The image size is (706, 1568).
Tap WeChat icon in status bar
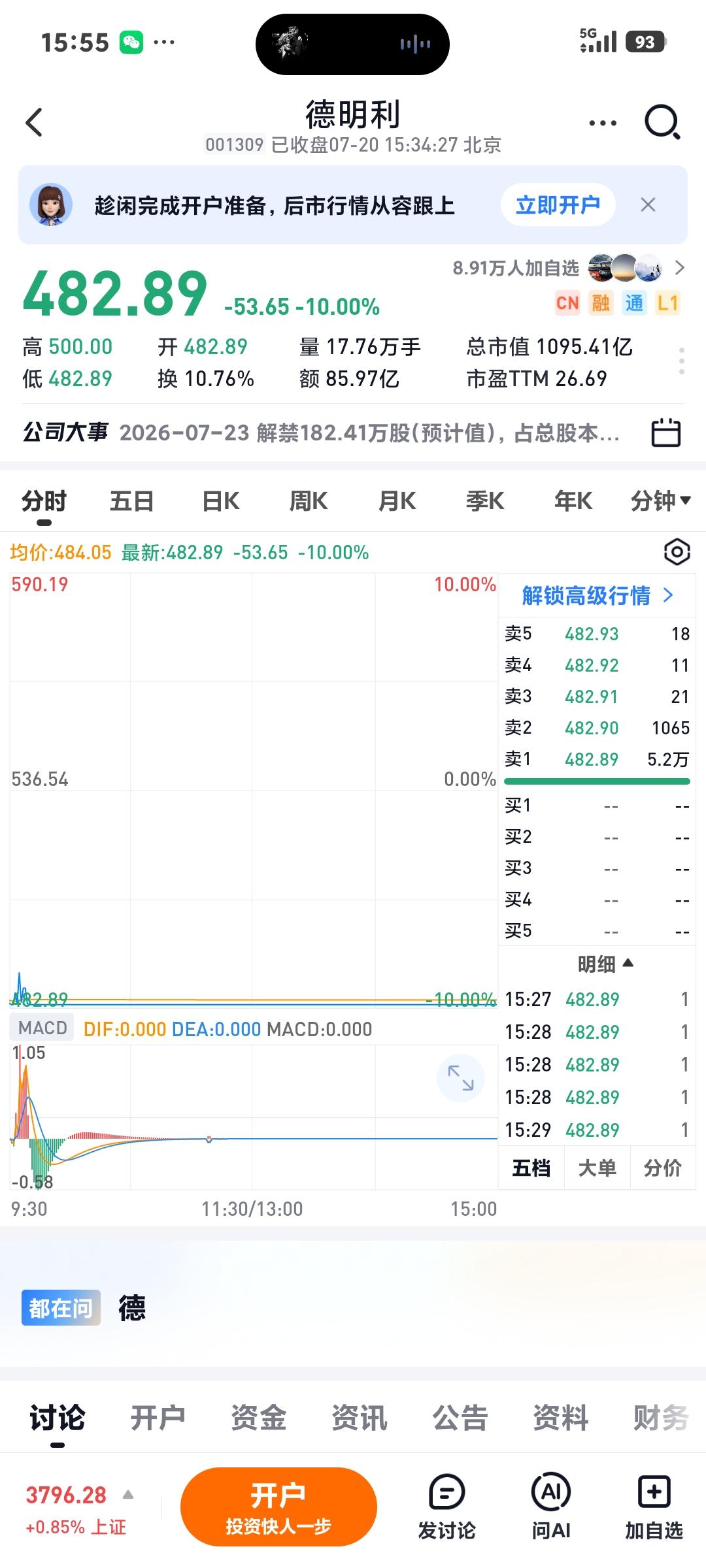[x=131, y=43]
